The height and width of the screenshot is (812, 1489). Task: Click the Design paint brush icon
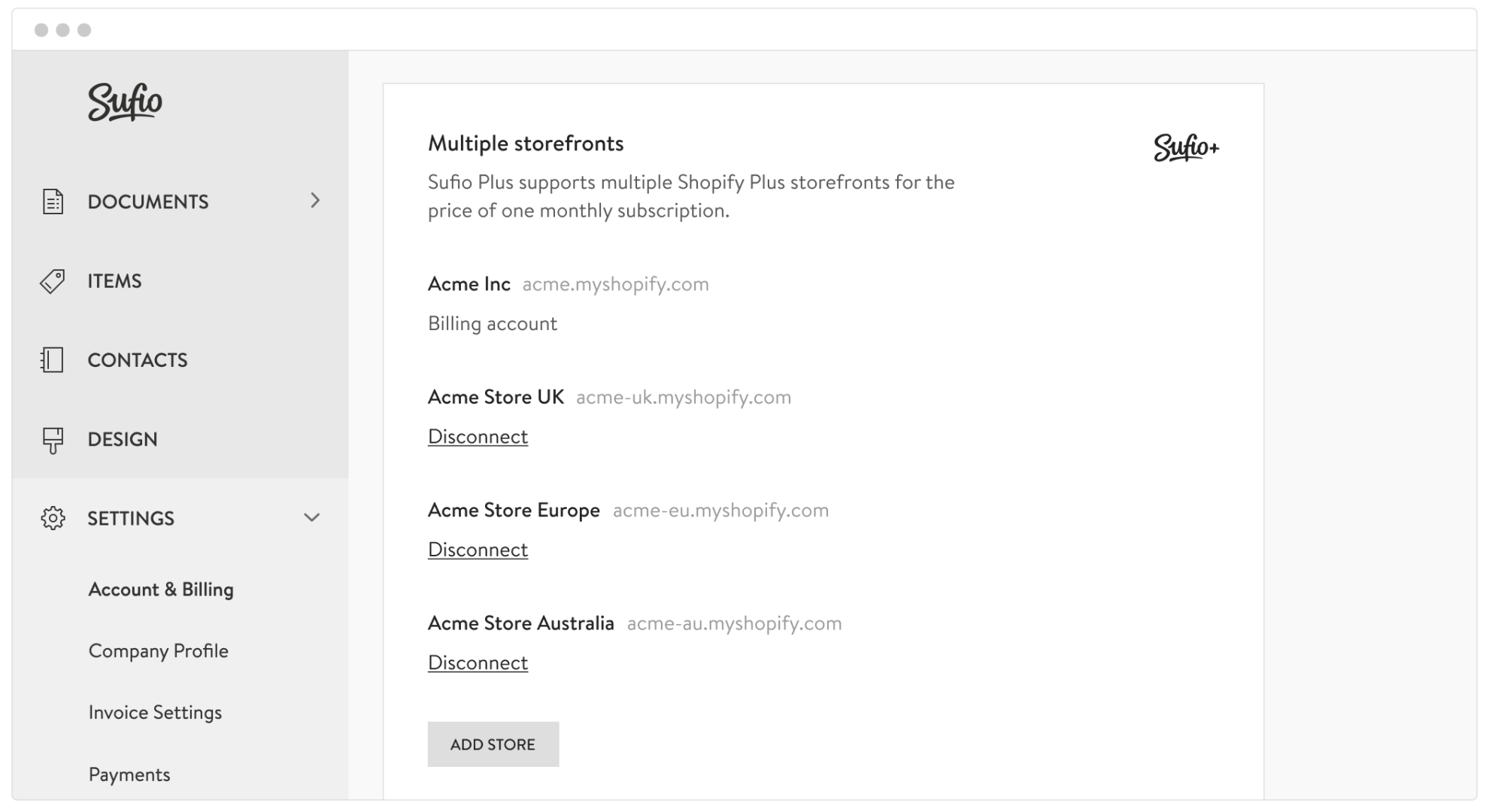pos(53,440)
